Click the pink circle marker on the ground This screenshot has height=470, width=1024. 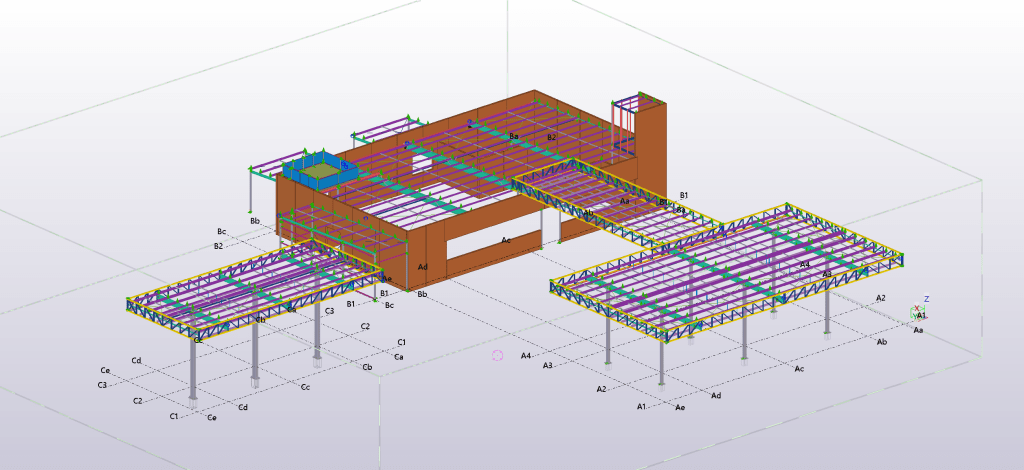click(497, 355)
